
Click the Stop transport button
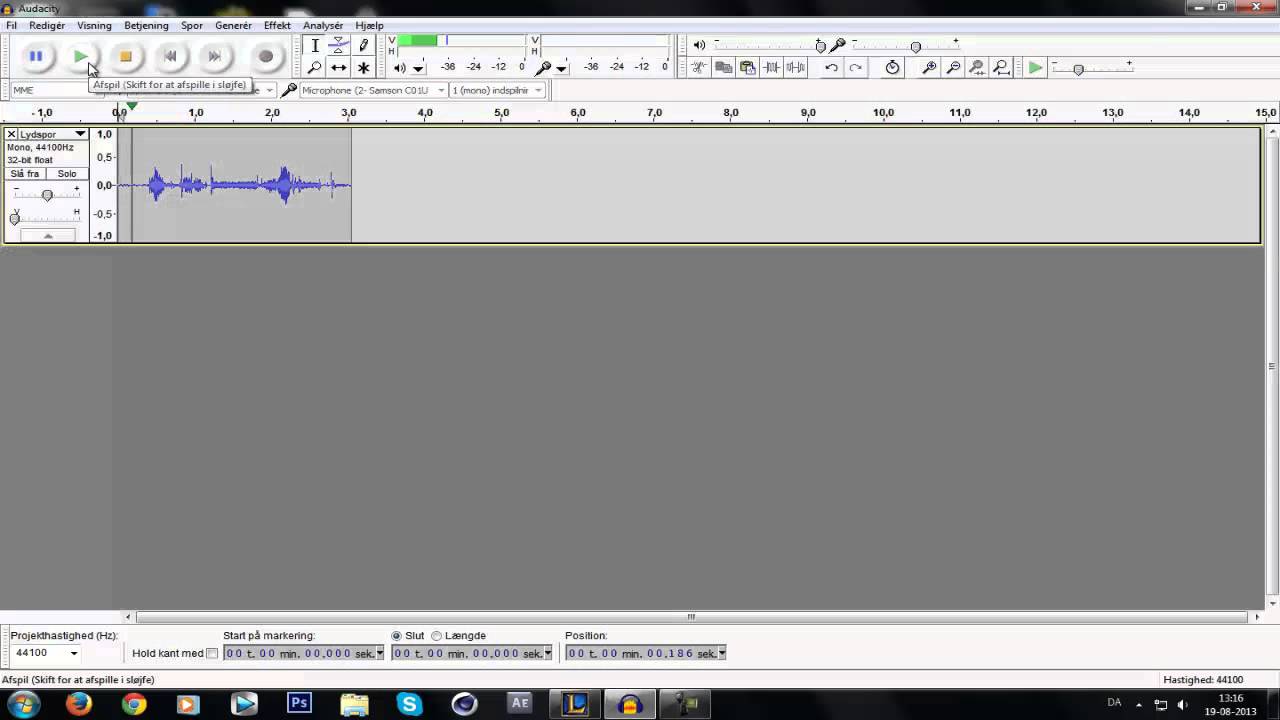(125, 57)
